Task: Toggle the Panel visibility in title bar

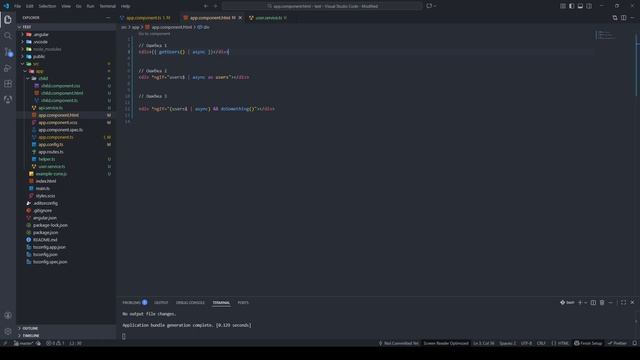Action: point(580,6)
